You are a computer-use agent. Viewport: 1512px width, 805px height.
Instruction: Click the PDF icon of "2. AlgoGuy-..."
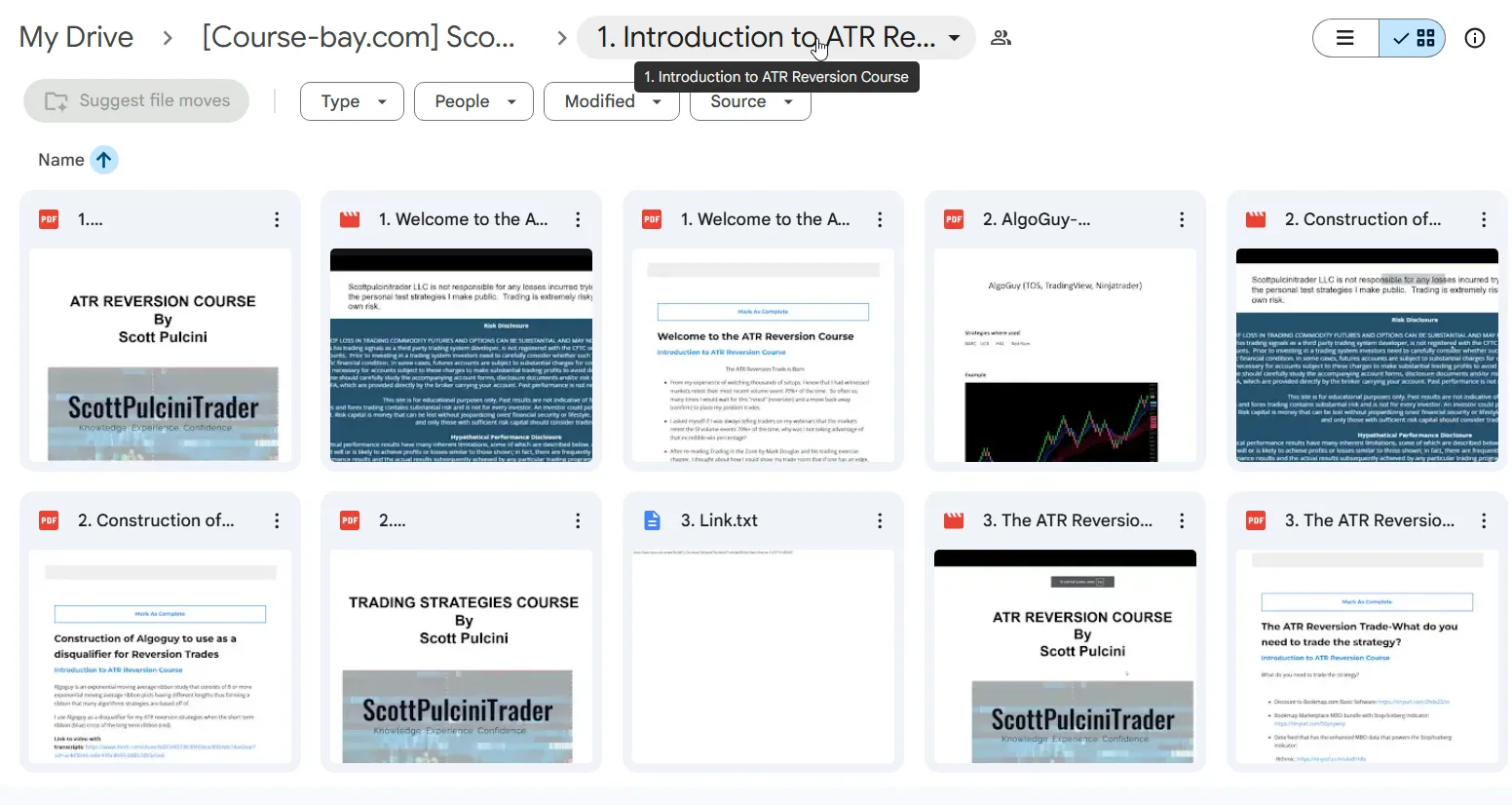[x=954, y=219]
